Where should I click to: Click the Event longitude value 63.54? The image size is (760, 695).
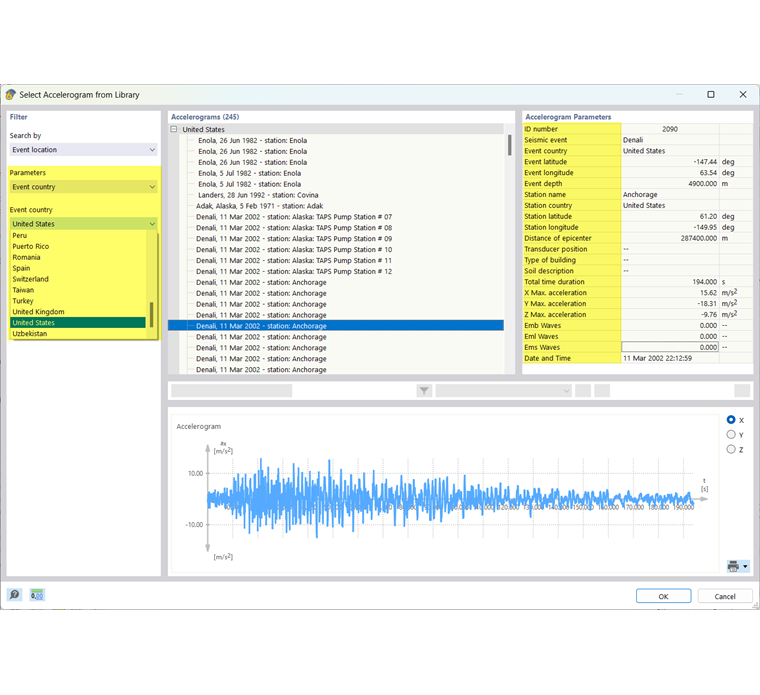point(708,173)
